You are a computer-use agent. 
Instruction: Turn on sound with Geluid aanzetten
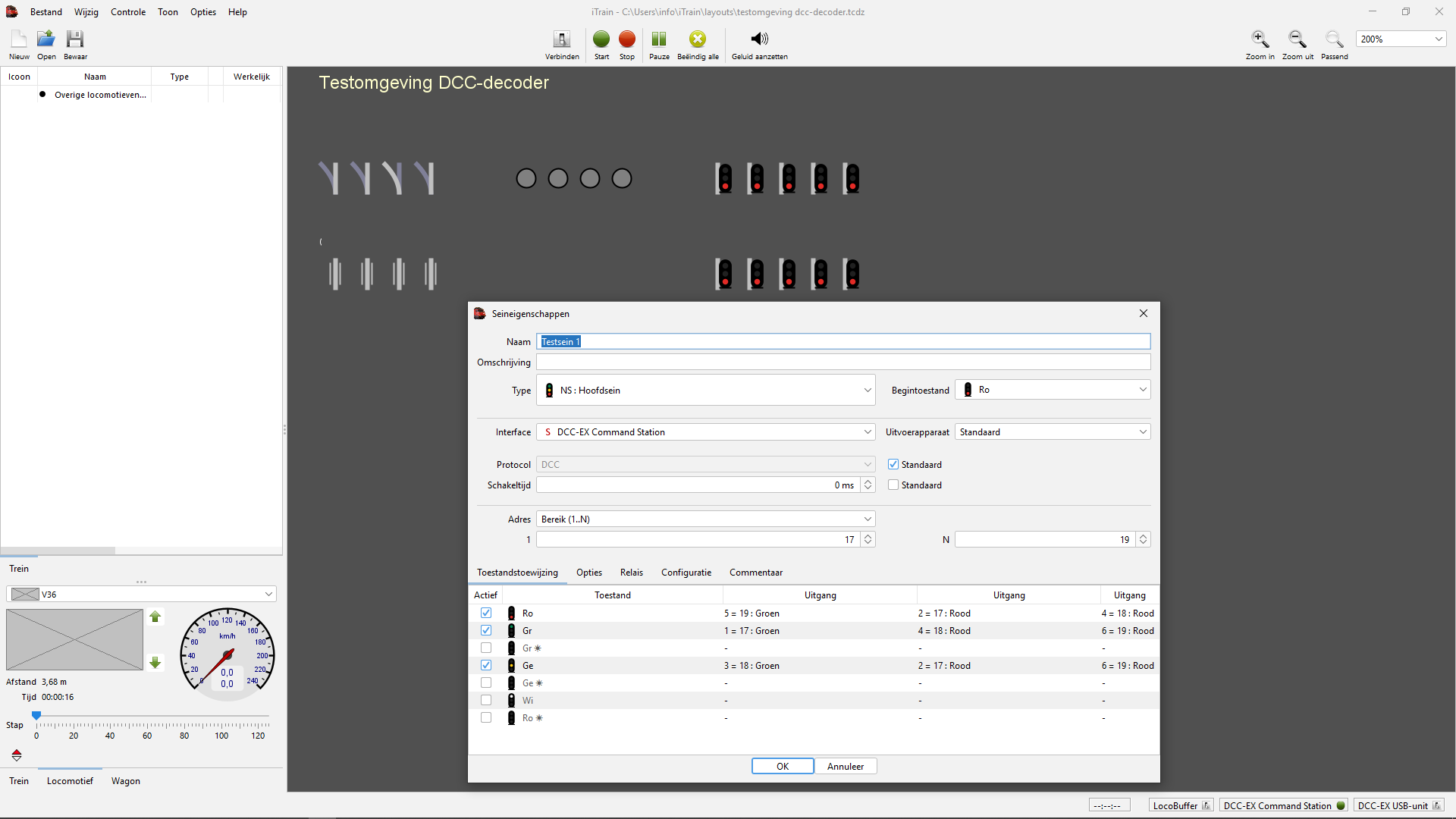click(x=759, y=39)
